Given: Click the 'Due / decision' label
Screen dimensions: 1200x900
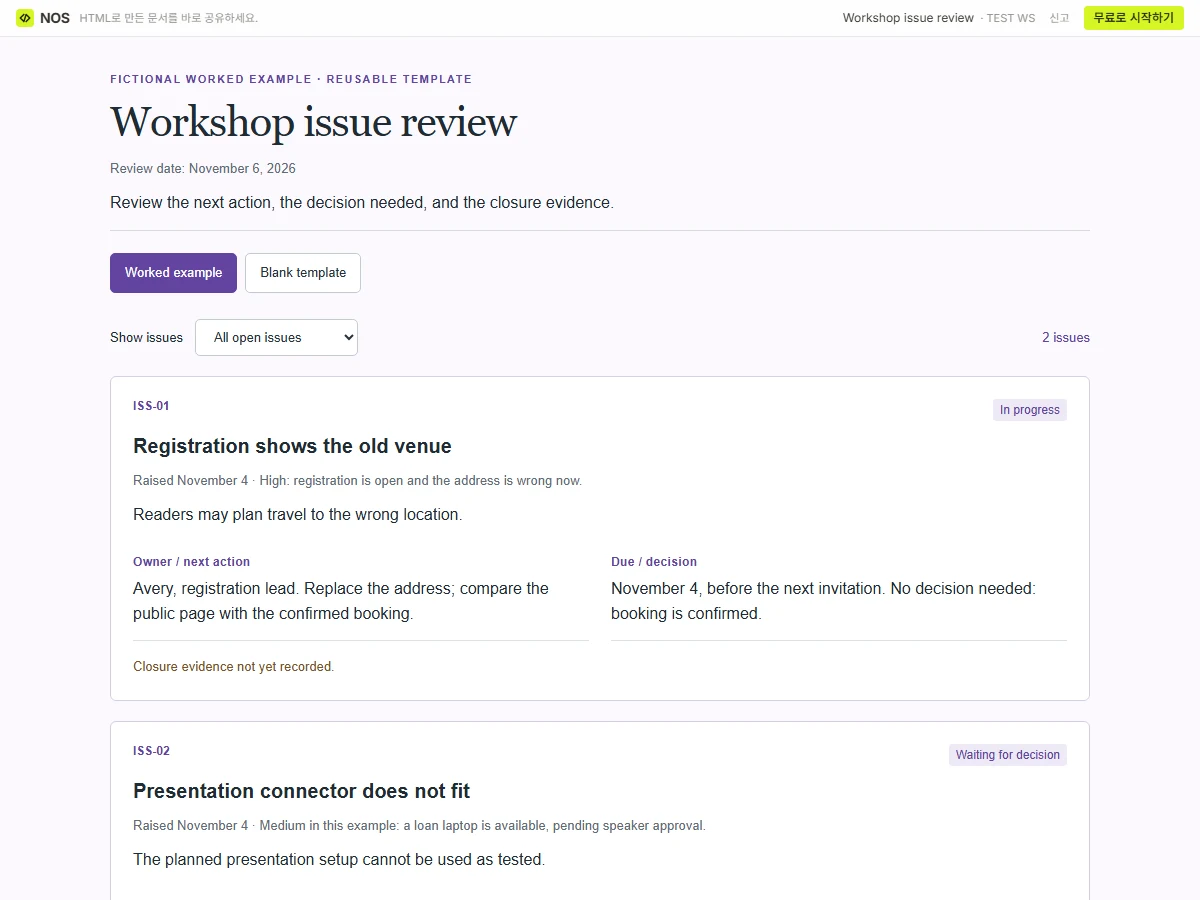Looking at the screenshot, I should pyautogui.click(x=654, y=562).
